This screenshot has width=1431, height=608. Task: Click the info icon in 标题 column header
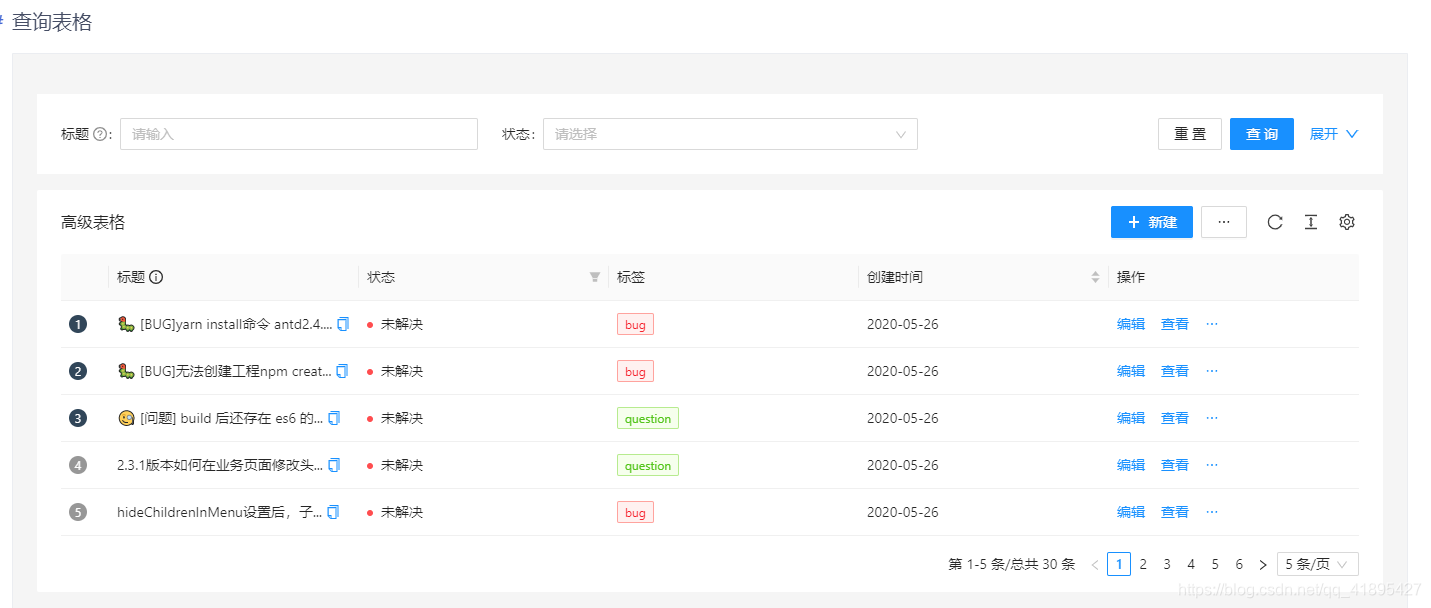tap(156, 277)
